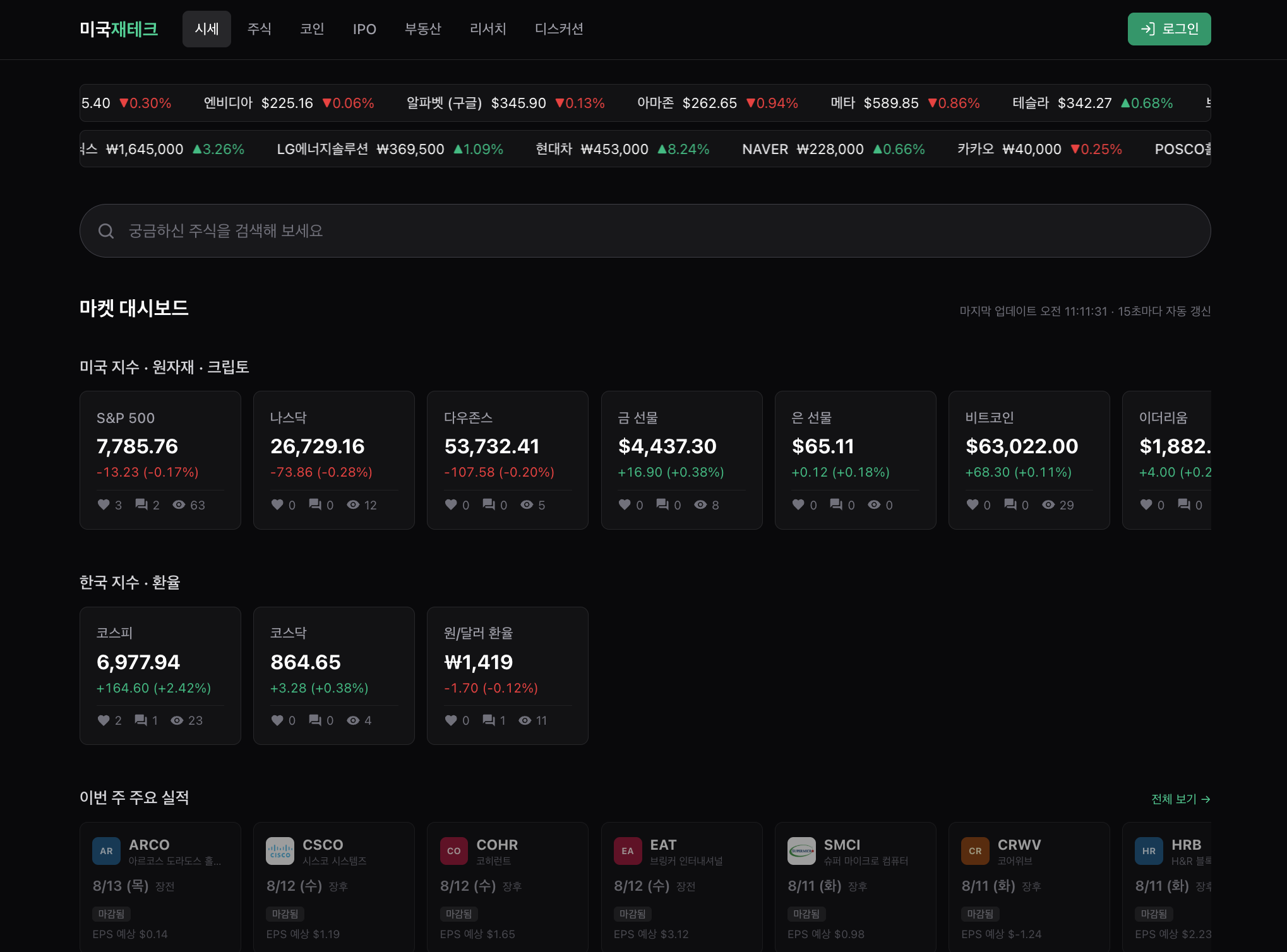Click the 전체 보기 link
Viewport: 1287px width, 952px height.
[x=1181, y=799]
